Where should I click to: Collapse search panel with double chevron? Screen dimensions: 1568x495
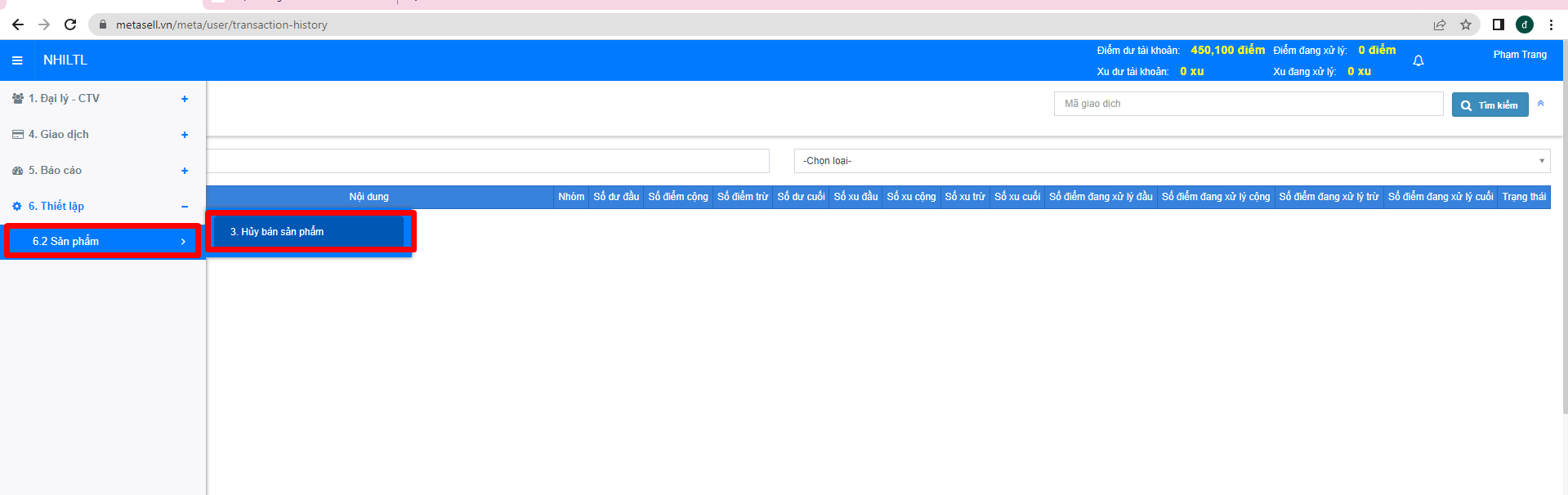point(1540,104)
